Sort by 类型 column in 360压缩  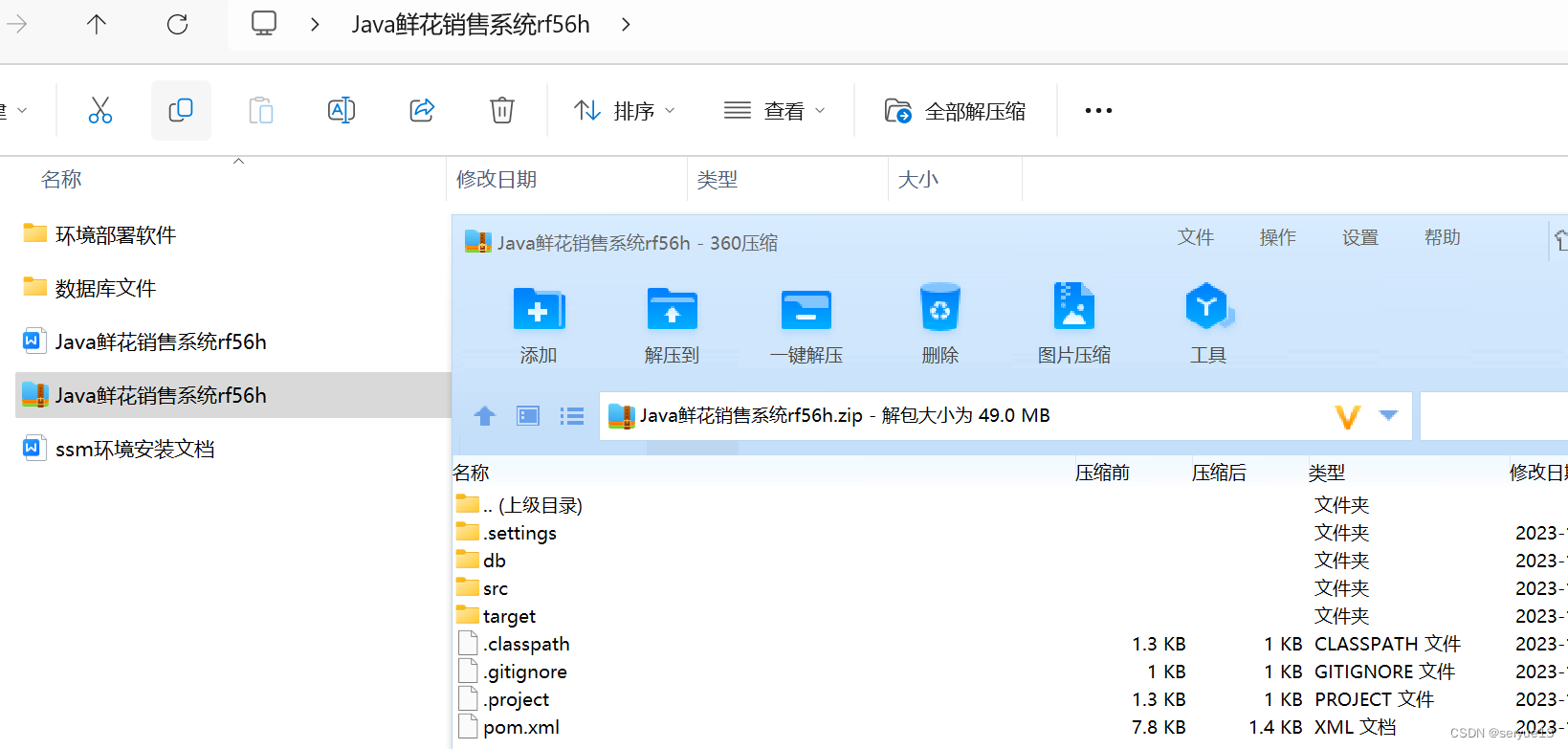1327,473
